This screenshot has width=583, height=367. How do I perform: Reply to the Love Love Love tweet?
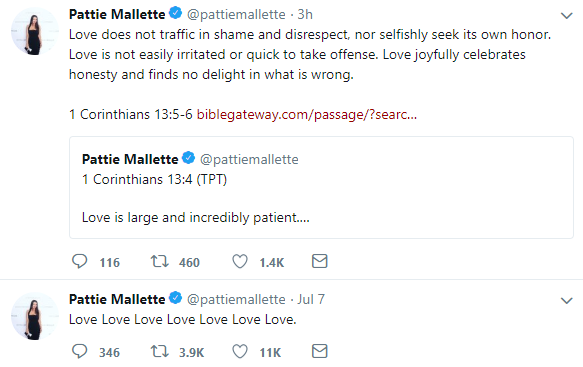[x=80, y=351]
